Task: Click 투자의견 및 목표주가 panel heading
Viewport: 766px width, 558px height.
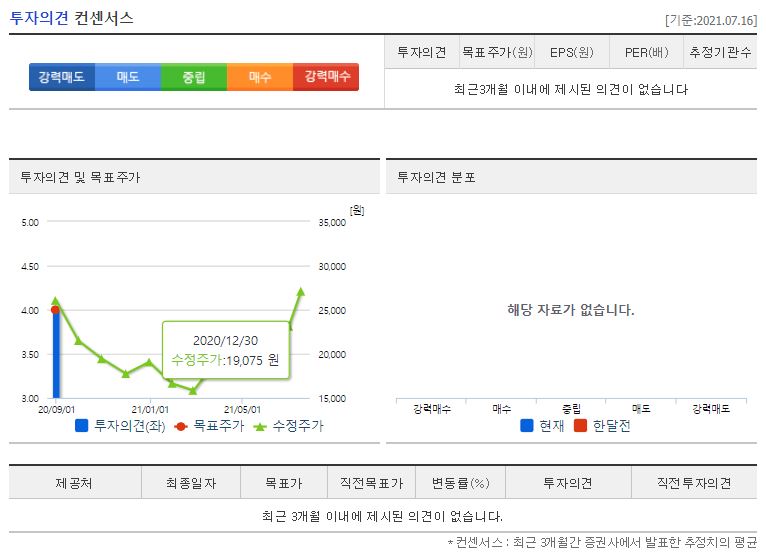Action: click(x=80, y=177)
